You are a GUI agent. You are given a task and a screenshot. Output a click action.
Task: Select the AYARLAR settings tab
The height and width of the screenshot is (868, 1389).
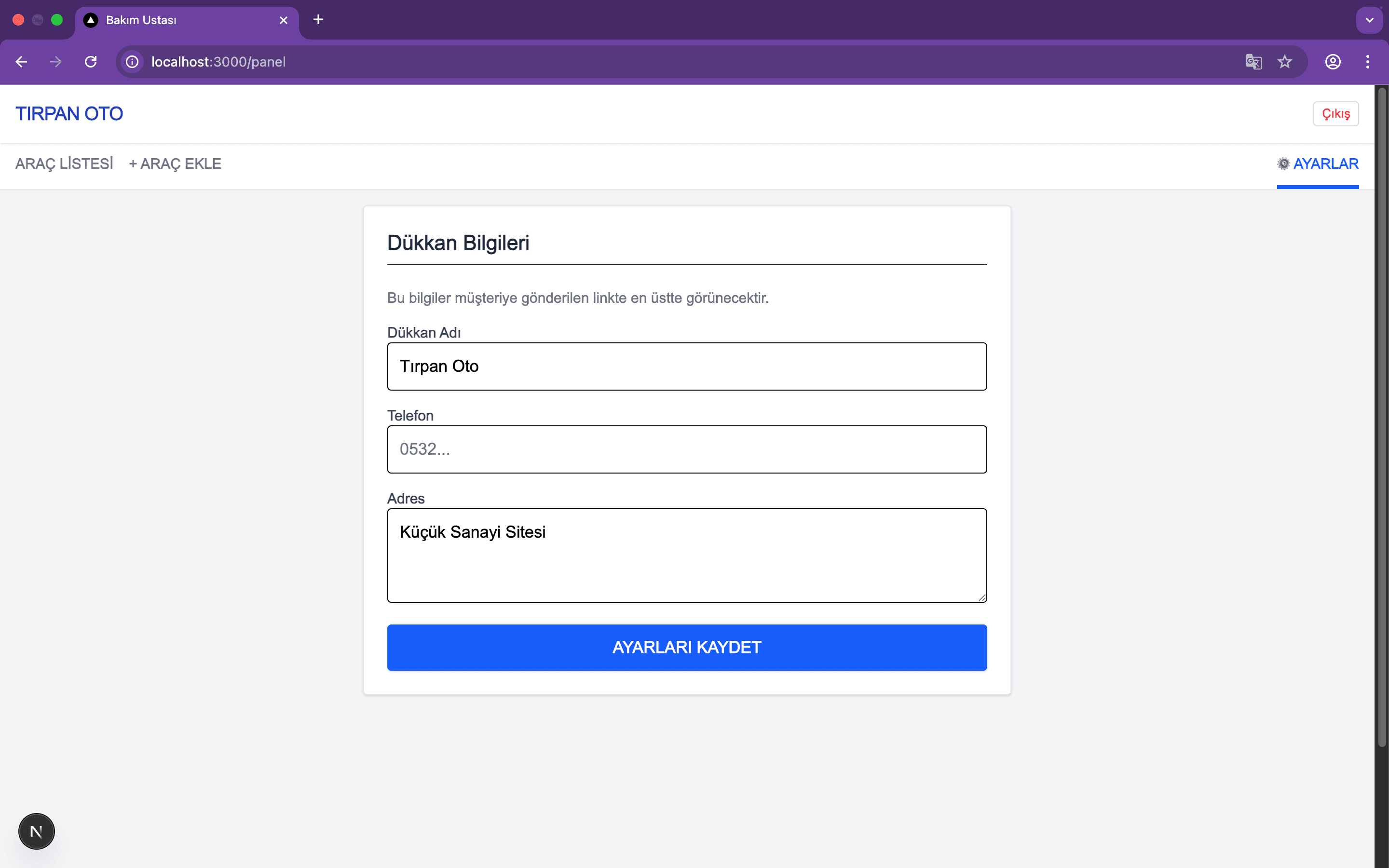click(1318, 164)
